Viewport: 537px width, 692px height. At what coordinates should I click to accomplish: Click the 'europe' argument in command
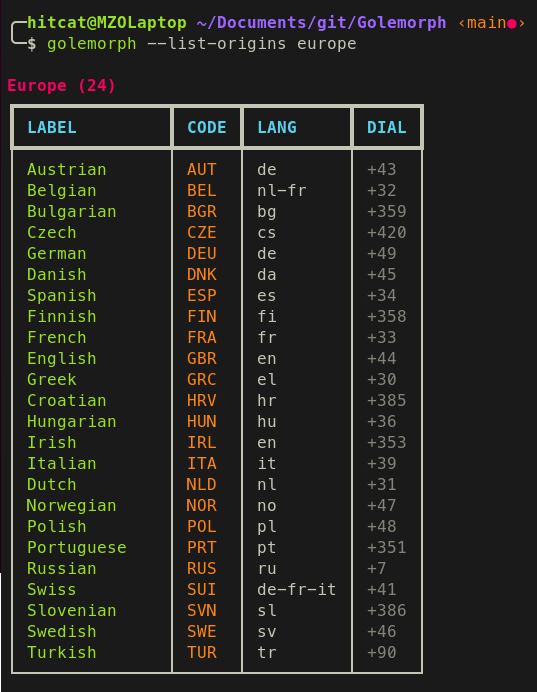coord(327,44)
